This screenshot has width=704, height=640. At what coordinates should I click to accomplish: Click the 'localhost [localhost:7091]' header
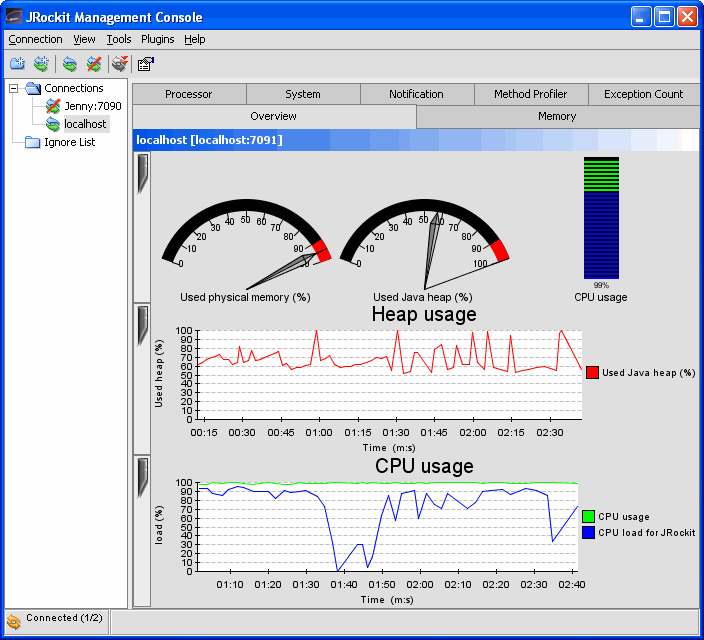[x=209, y=140]
